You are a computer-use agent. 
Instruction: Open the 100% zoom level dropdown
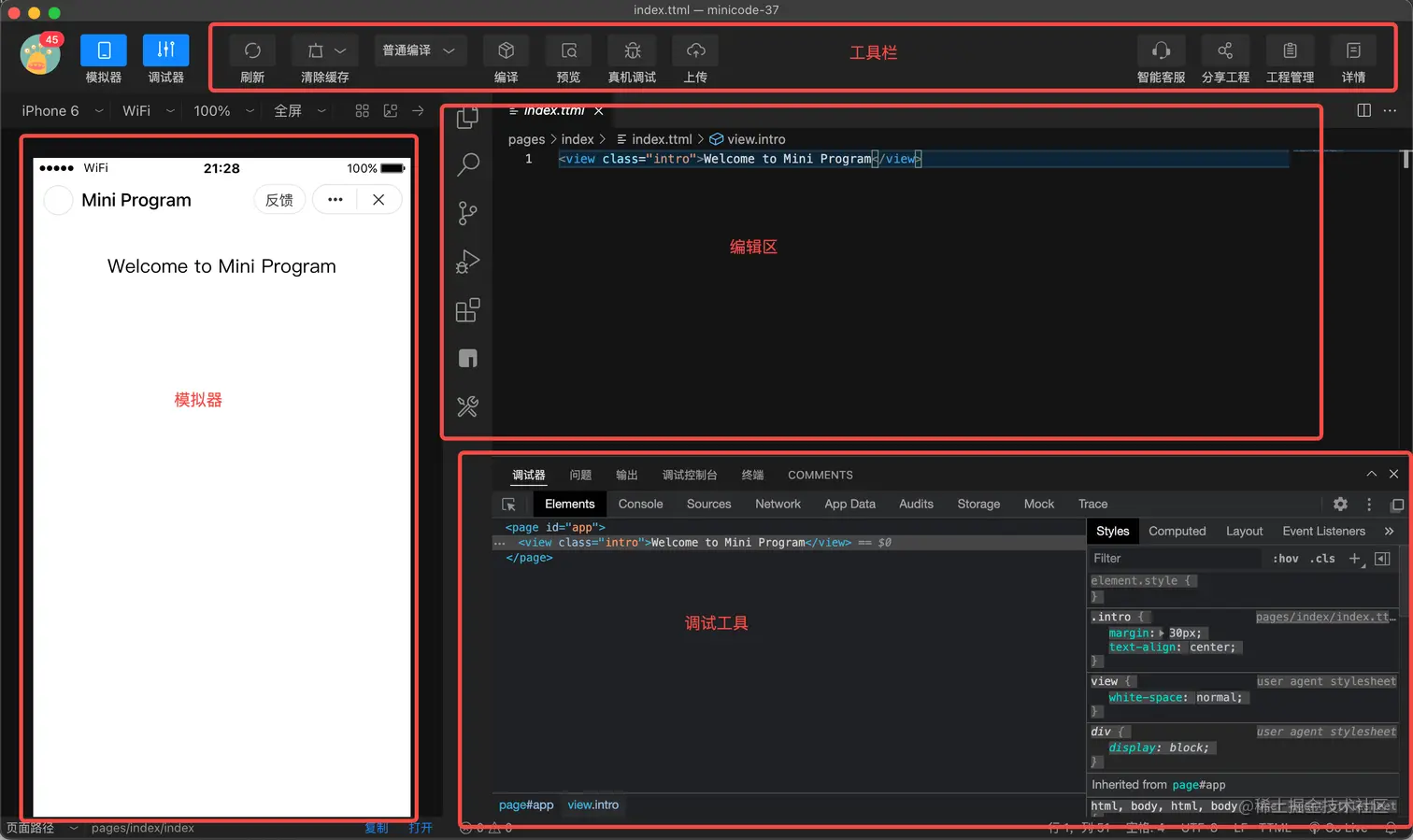coord(223,111)
